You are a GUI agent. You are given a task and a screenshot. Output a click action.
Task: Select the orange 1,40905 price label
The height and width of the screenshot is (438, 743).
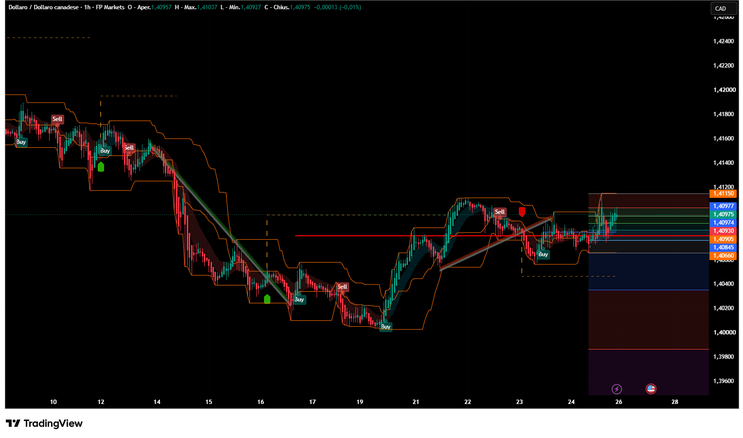coord(723,239)
